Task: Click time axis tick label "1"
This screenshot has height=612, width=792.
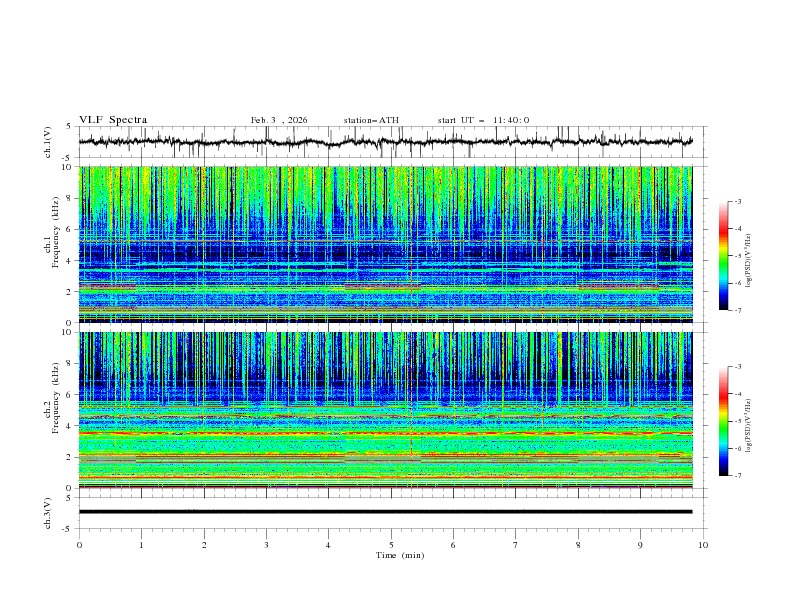Action: pos(142,545)
